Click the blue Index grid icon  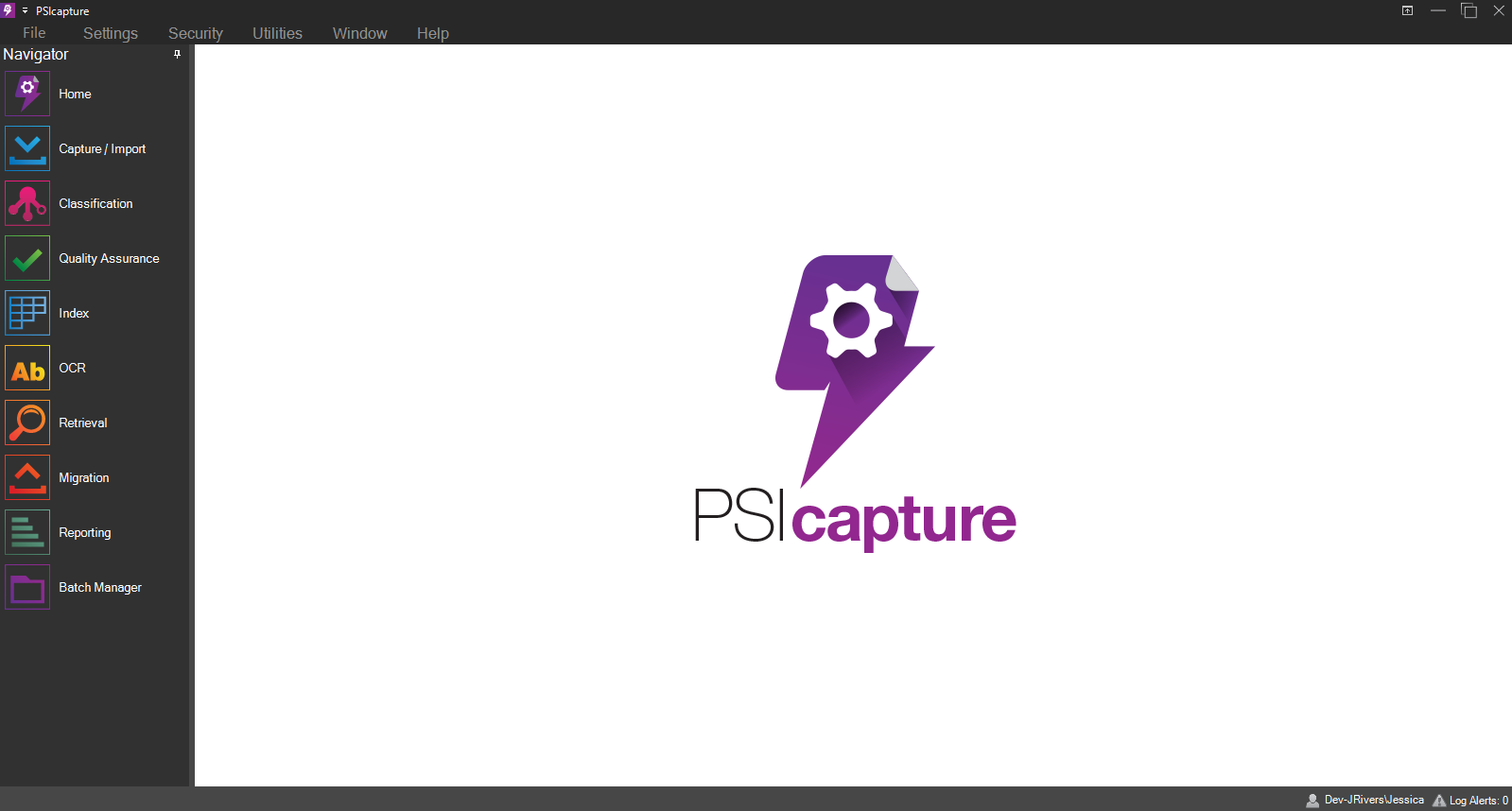click(27, 313)
